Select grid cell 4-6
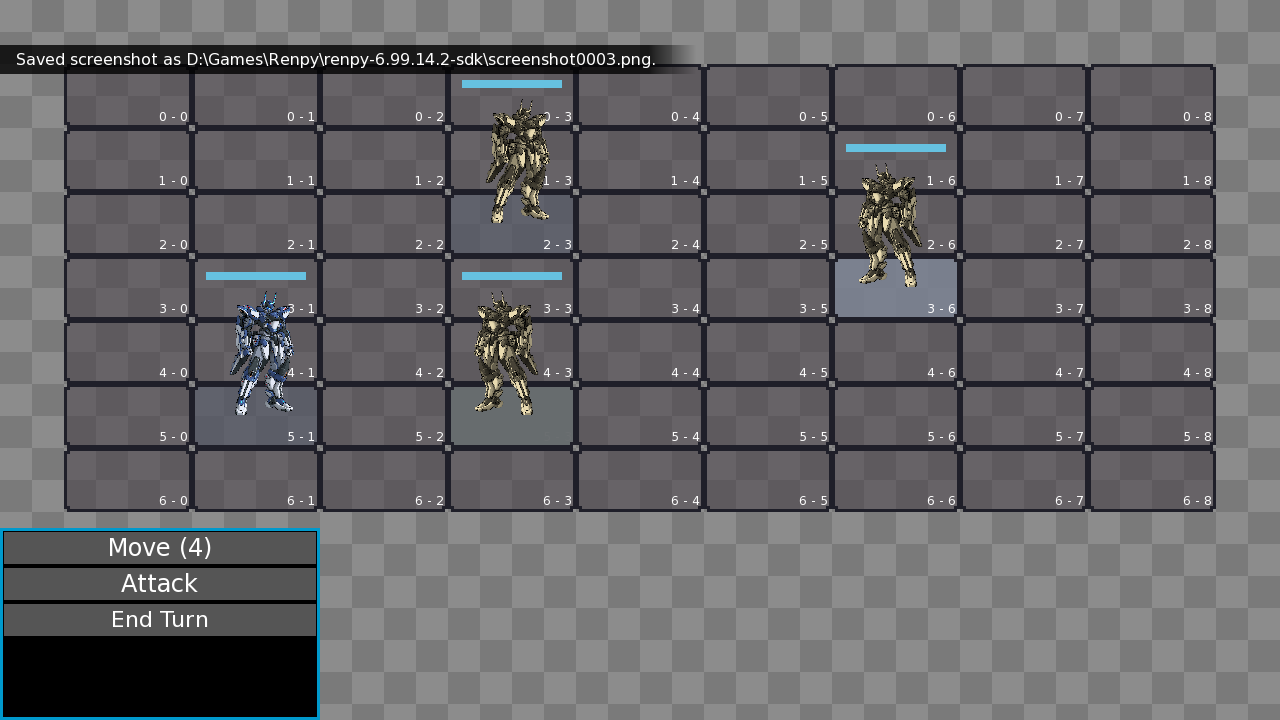1280x720 pixels. [x=896, y=352]
